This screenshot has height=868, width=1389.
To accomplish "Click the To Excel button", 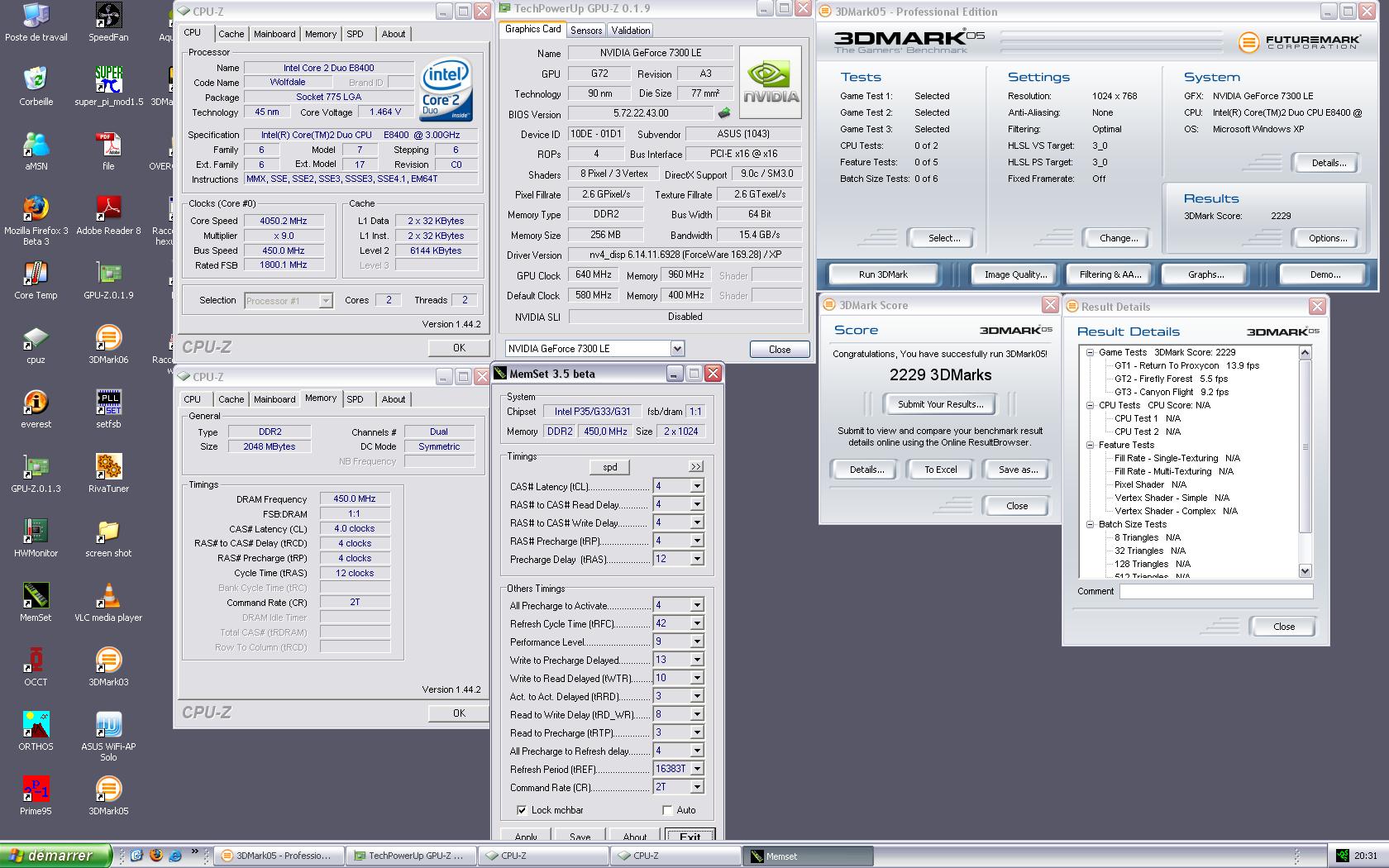I will tap(940, 470).
